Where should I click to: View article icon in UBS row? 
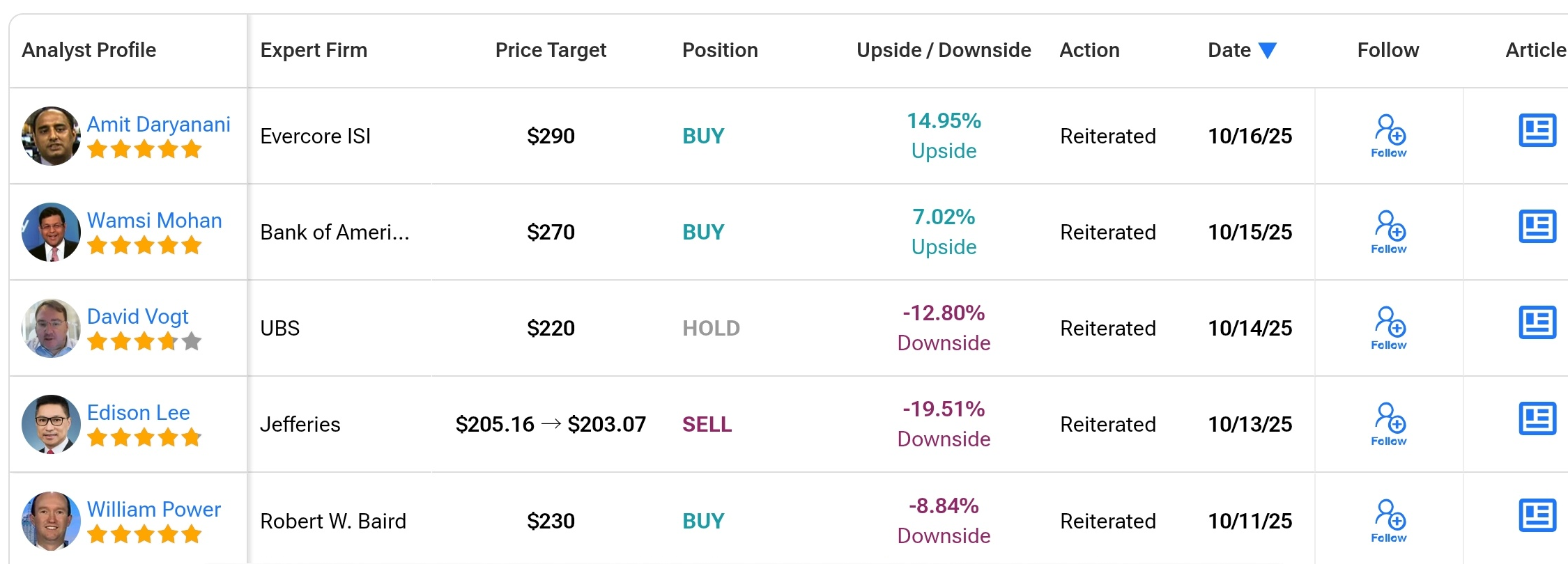[x=1537, y=322]
